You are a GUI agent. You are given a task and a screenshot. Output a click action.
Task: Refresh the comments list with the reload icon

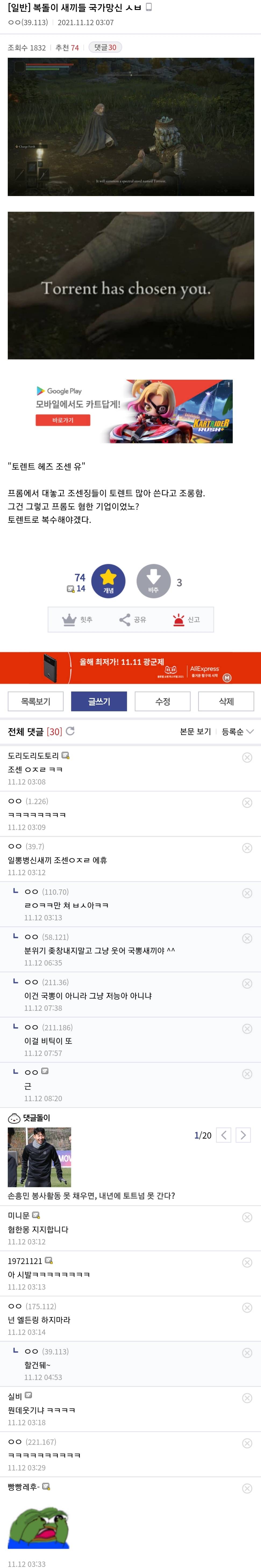pyautogui.click(x=70, y=731)
